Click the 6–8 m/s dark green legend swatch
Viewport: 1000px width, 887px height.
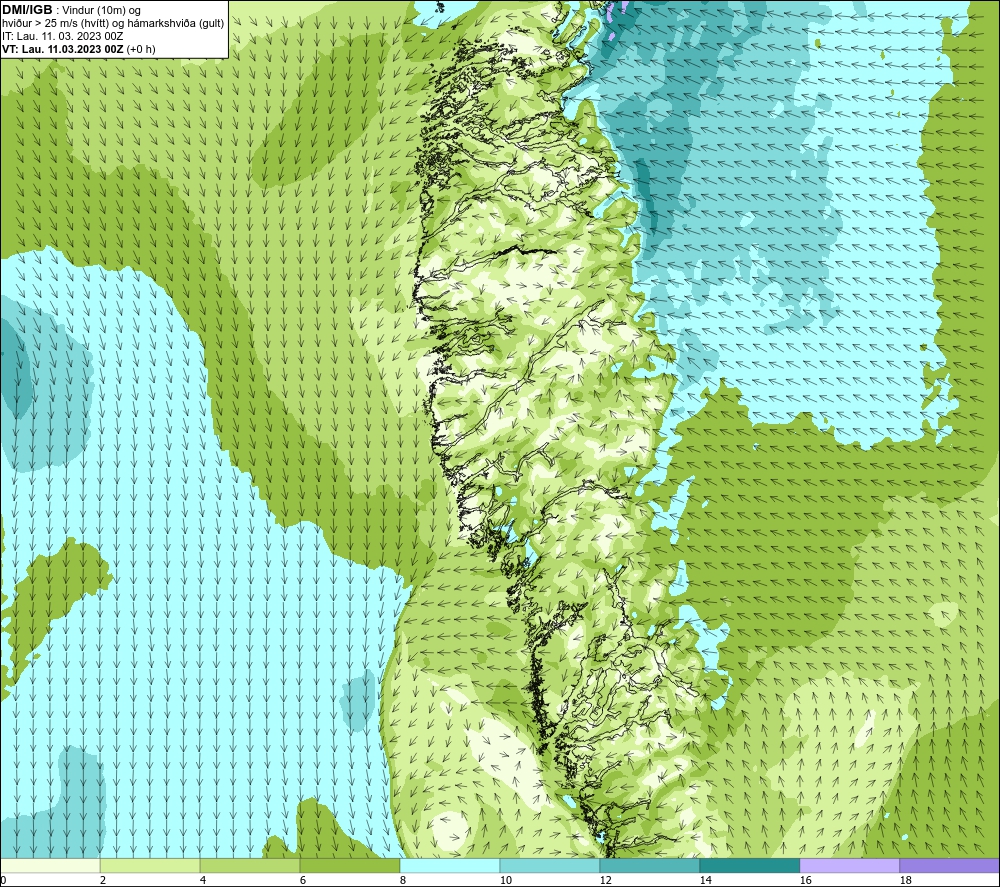[x=349, y=865]
